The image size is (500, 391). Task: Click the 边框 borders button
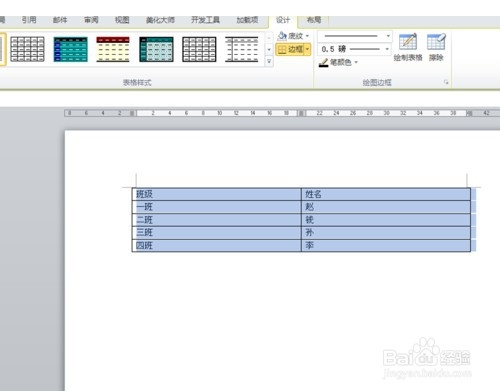[x=290, y=50]
